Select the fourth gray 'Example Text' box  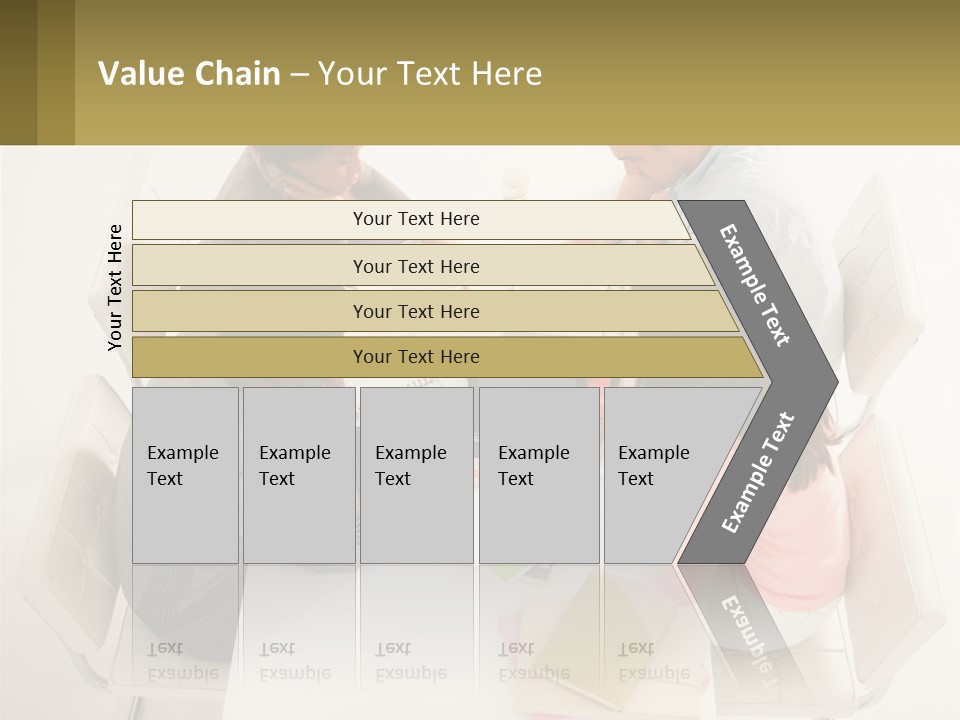(538, 475)
